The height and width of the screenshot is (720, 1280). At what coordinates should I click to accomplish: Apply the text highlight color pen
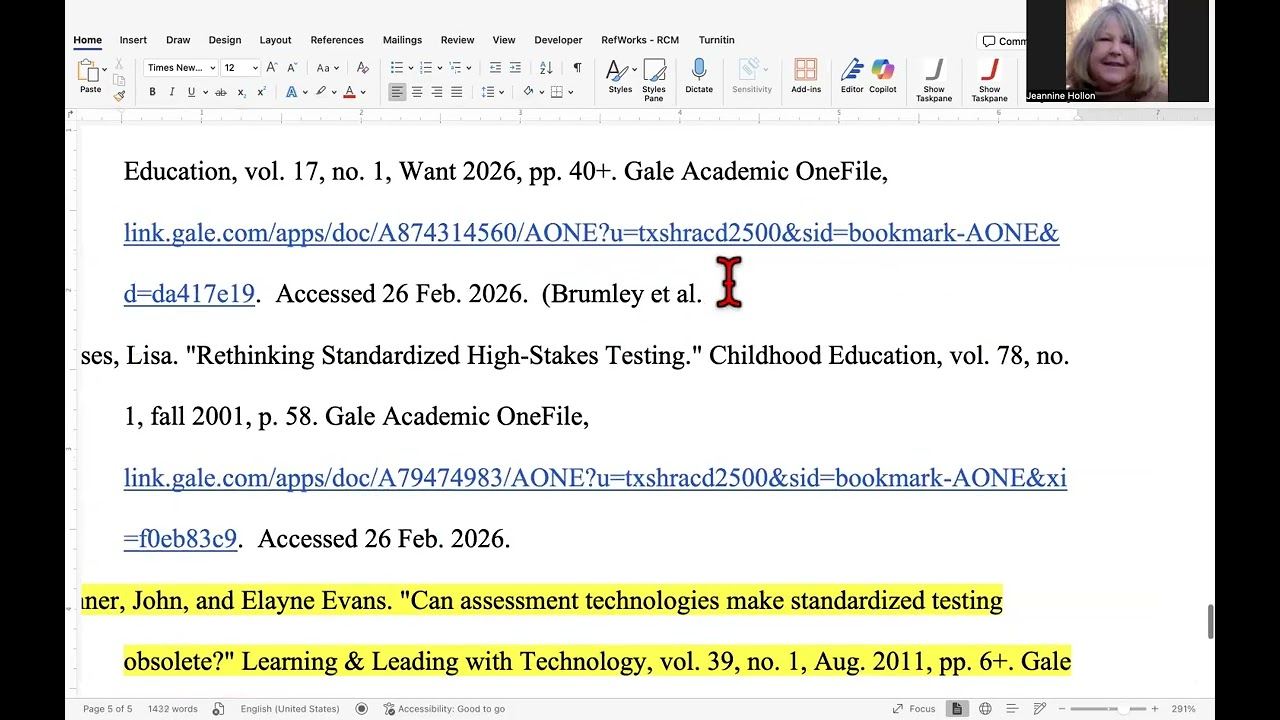click(x=321, y=92)
